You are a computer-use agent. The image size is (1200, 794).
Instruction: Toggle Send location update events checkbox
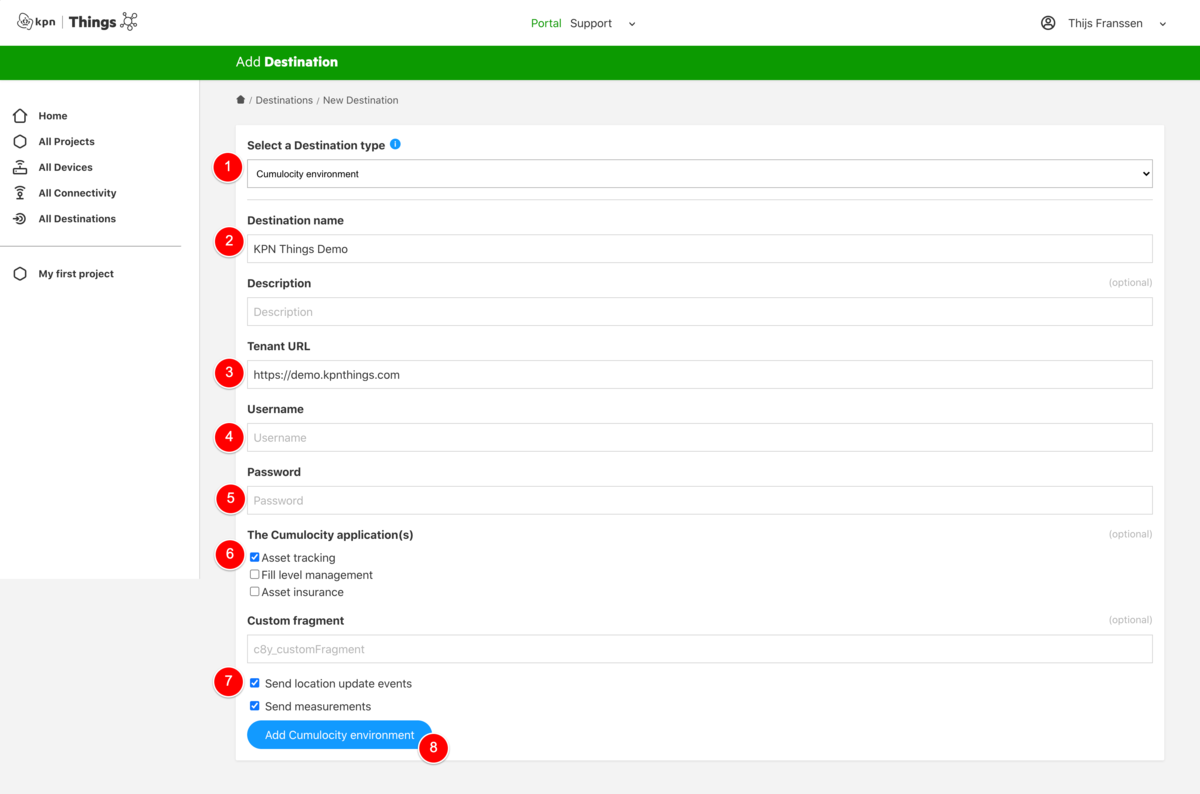pos(255,683)
